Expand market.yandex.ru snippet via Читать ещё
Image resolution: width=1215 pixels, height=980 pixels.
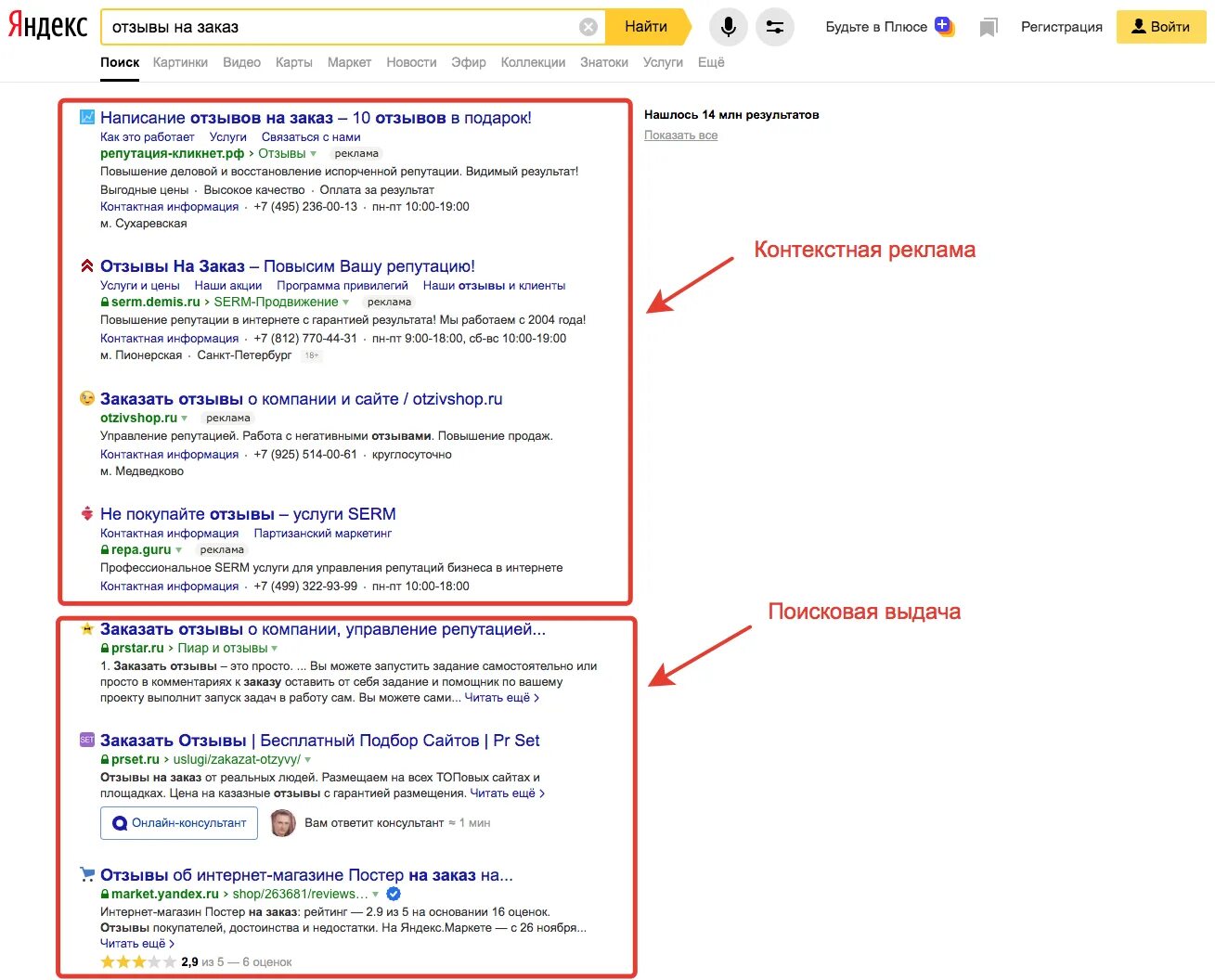[x=137, y=944]
